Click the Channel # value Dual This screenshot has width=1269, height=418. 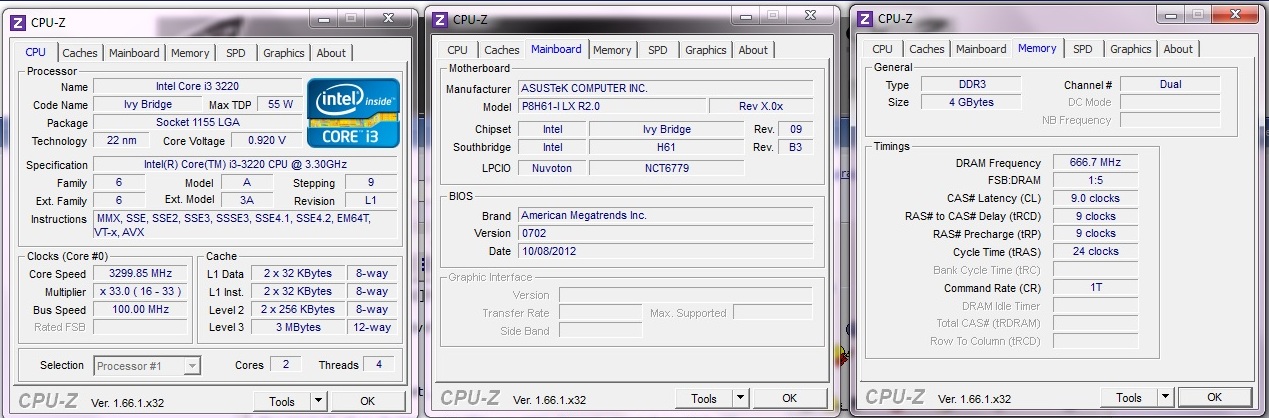point(1170,85)
